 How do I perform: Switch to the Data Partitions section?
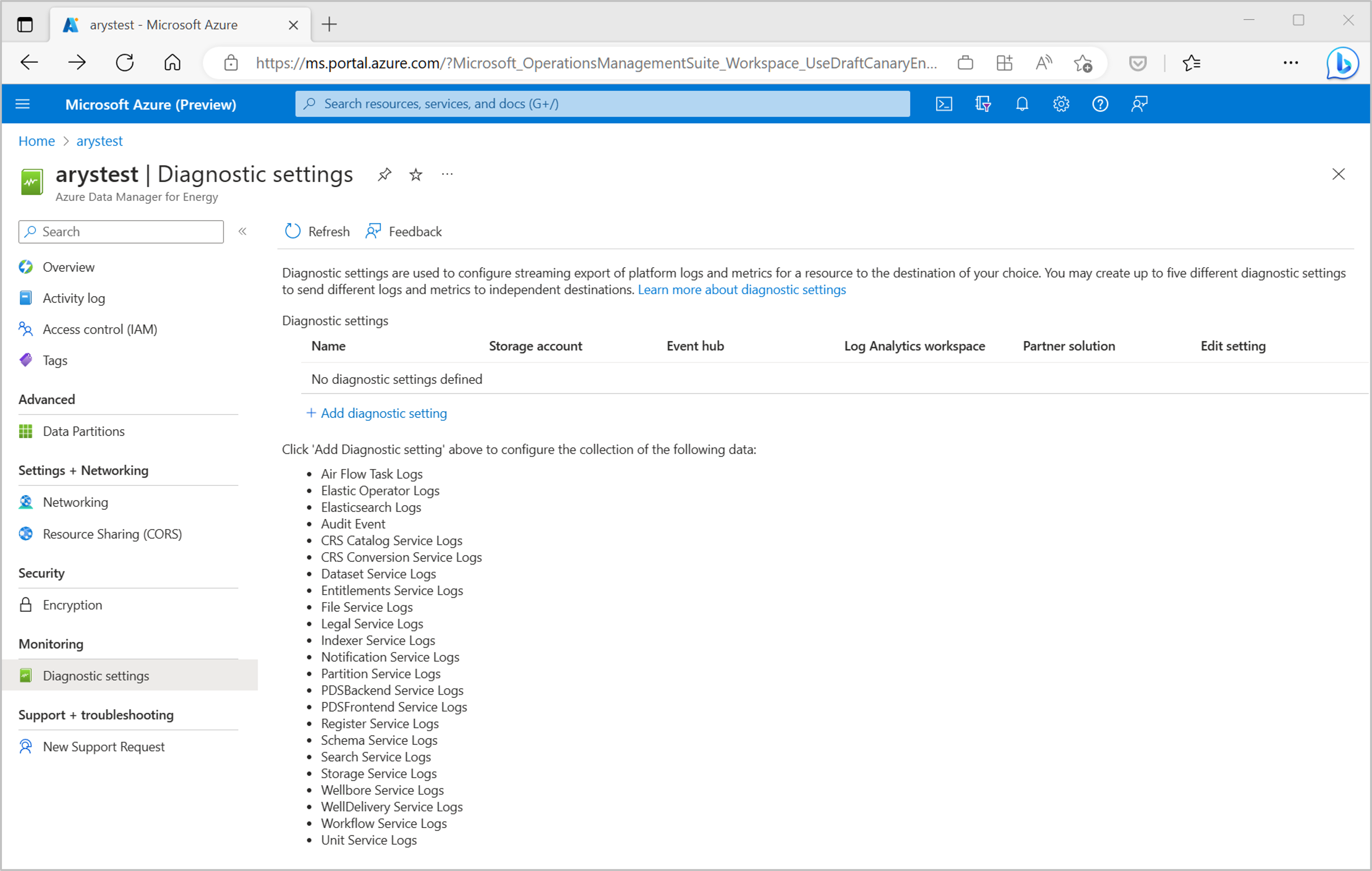point(83,431)
